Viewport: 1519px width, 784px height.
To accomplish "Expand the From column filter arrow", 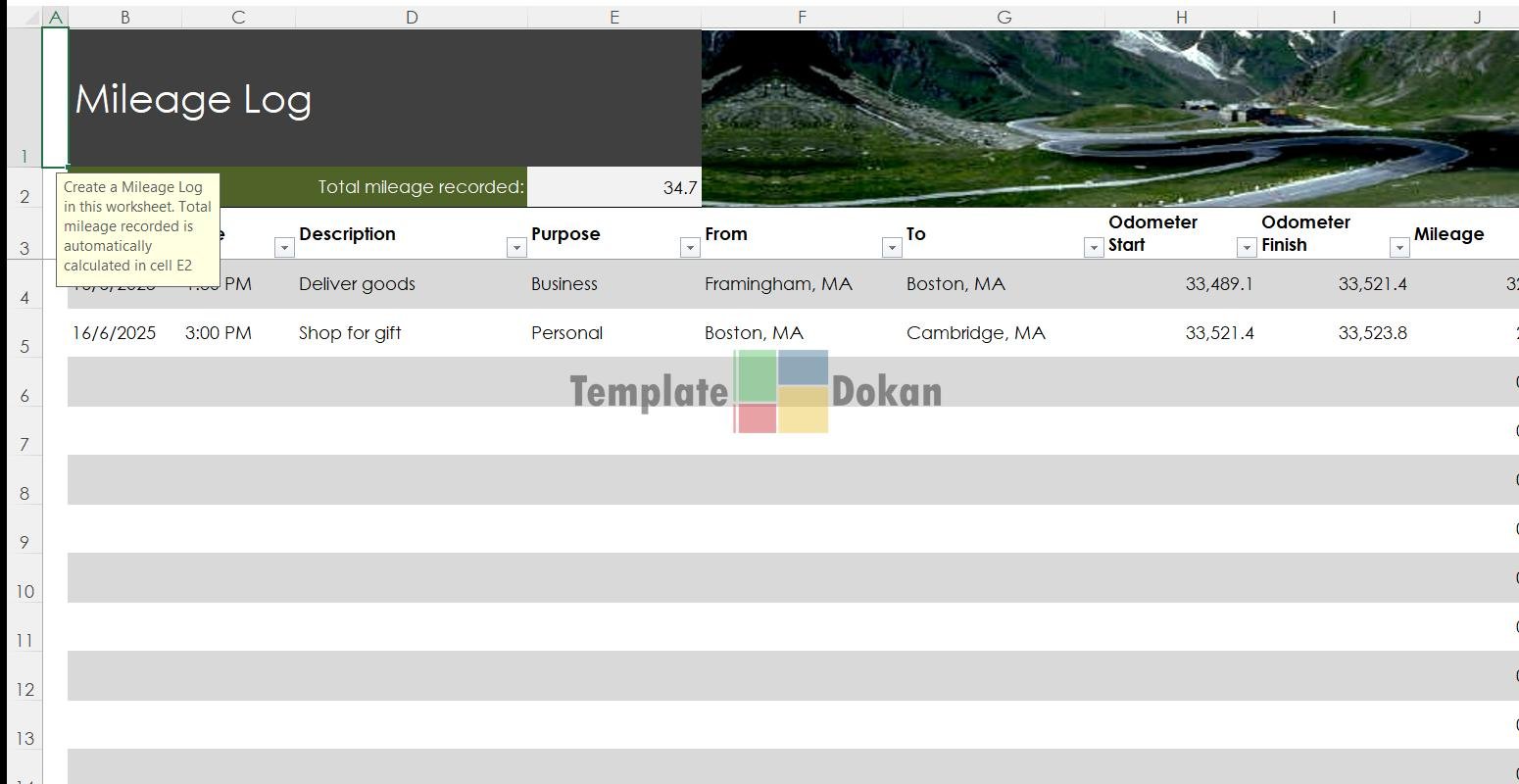I will click(891, 248).
